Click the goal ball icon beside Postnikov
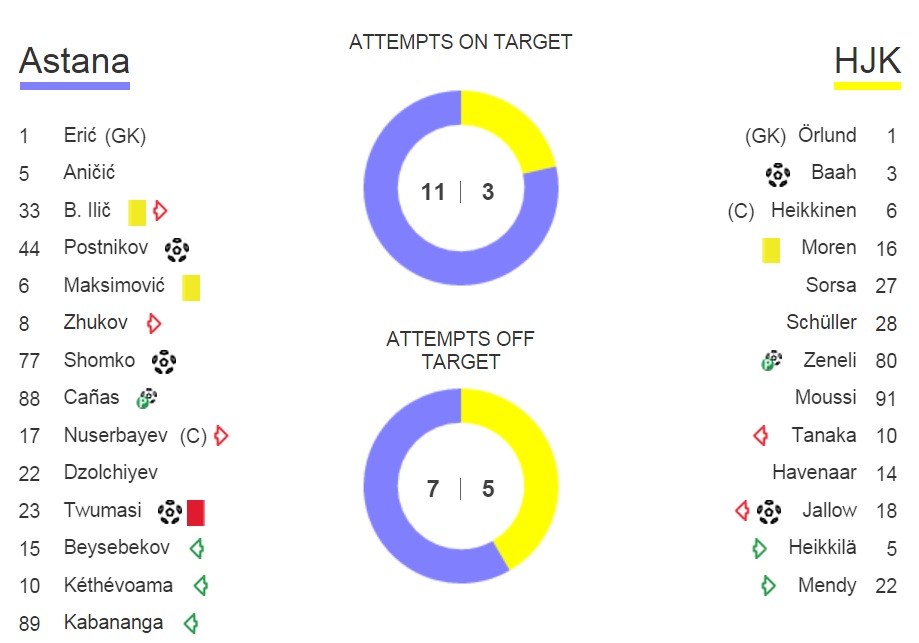 176,250
